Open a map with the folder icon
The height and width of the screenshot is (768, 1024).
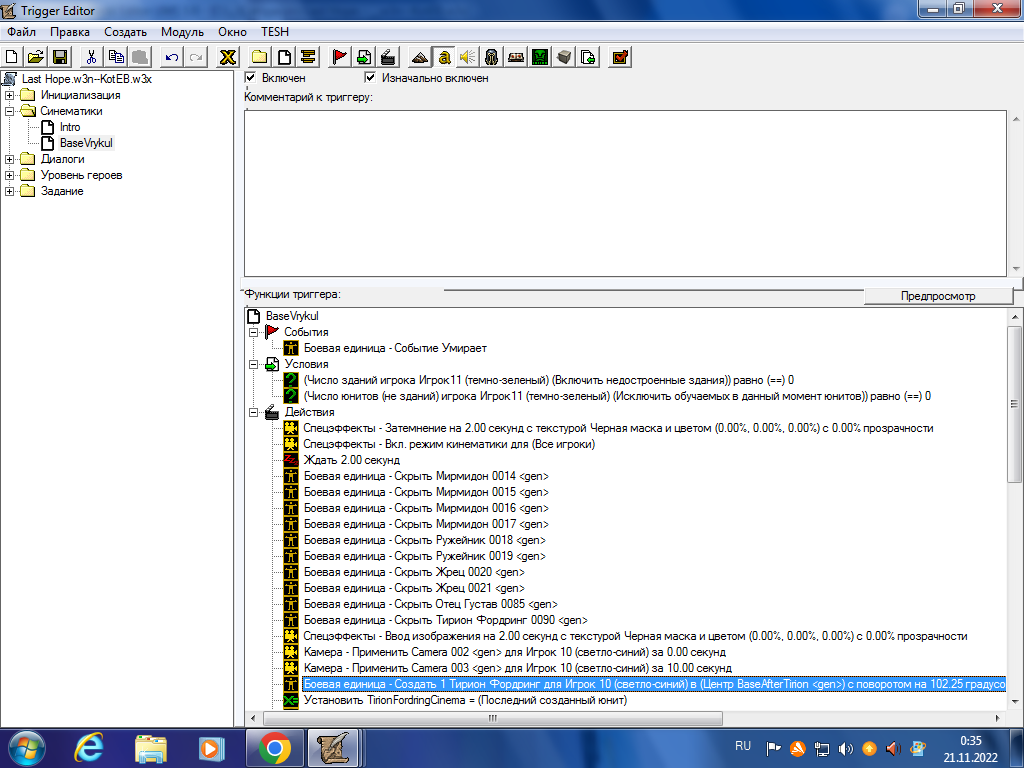(x=36, y=57)
